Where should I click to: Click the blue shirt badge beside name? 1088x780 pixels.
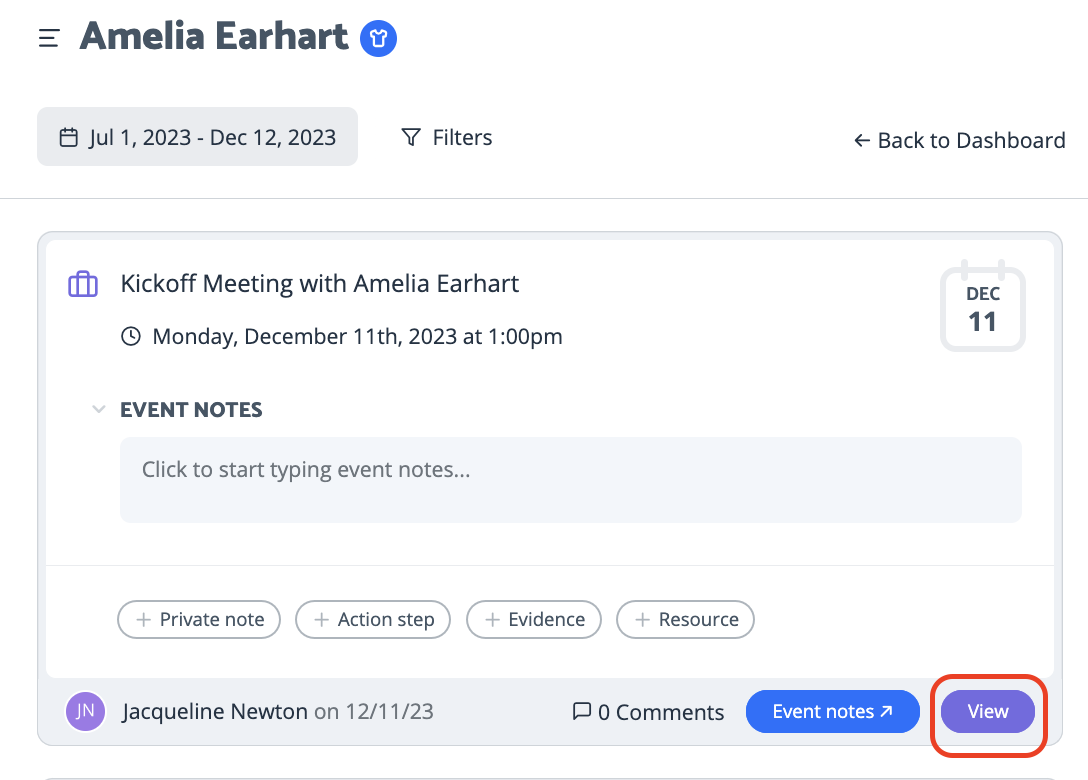[378, 38]
